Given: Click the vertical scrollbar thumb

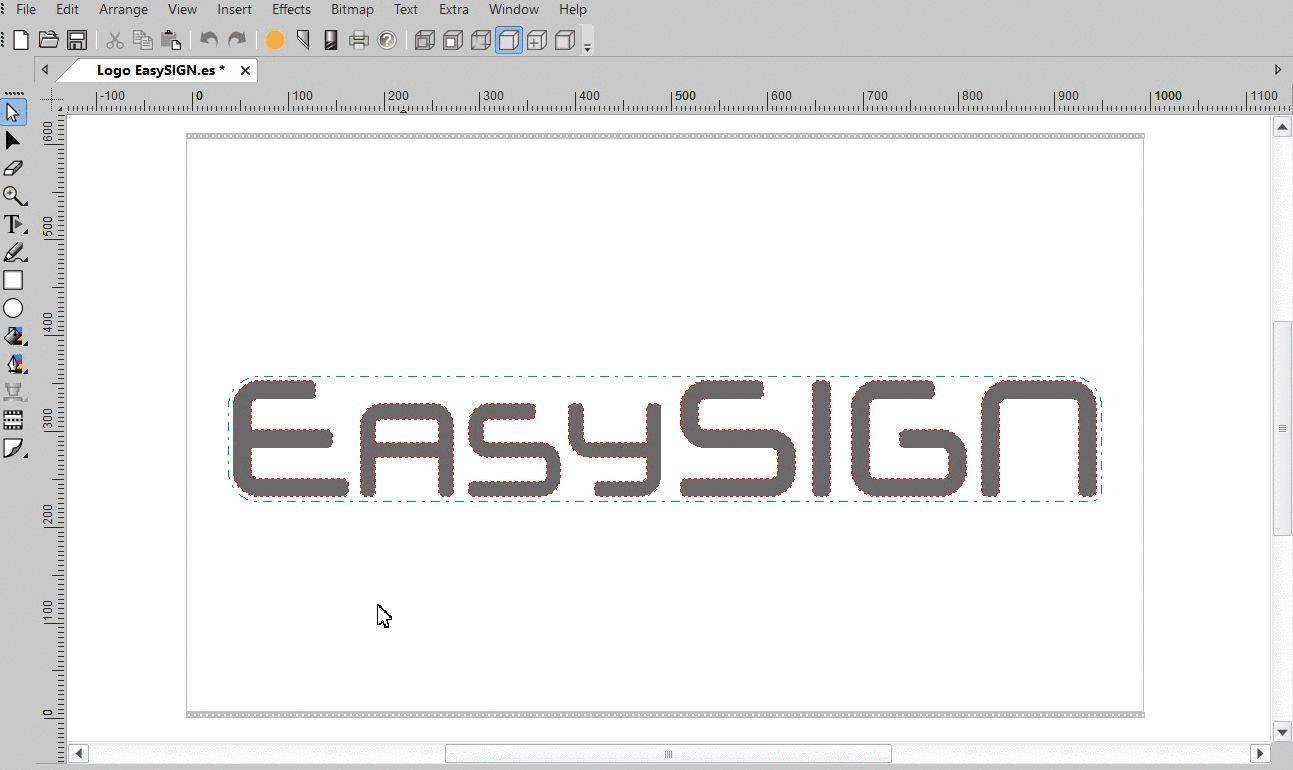Looking at the screenshot, I should click(1281, 428).
